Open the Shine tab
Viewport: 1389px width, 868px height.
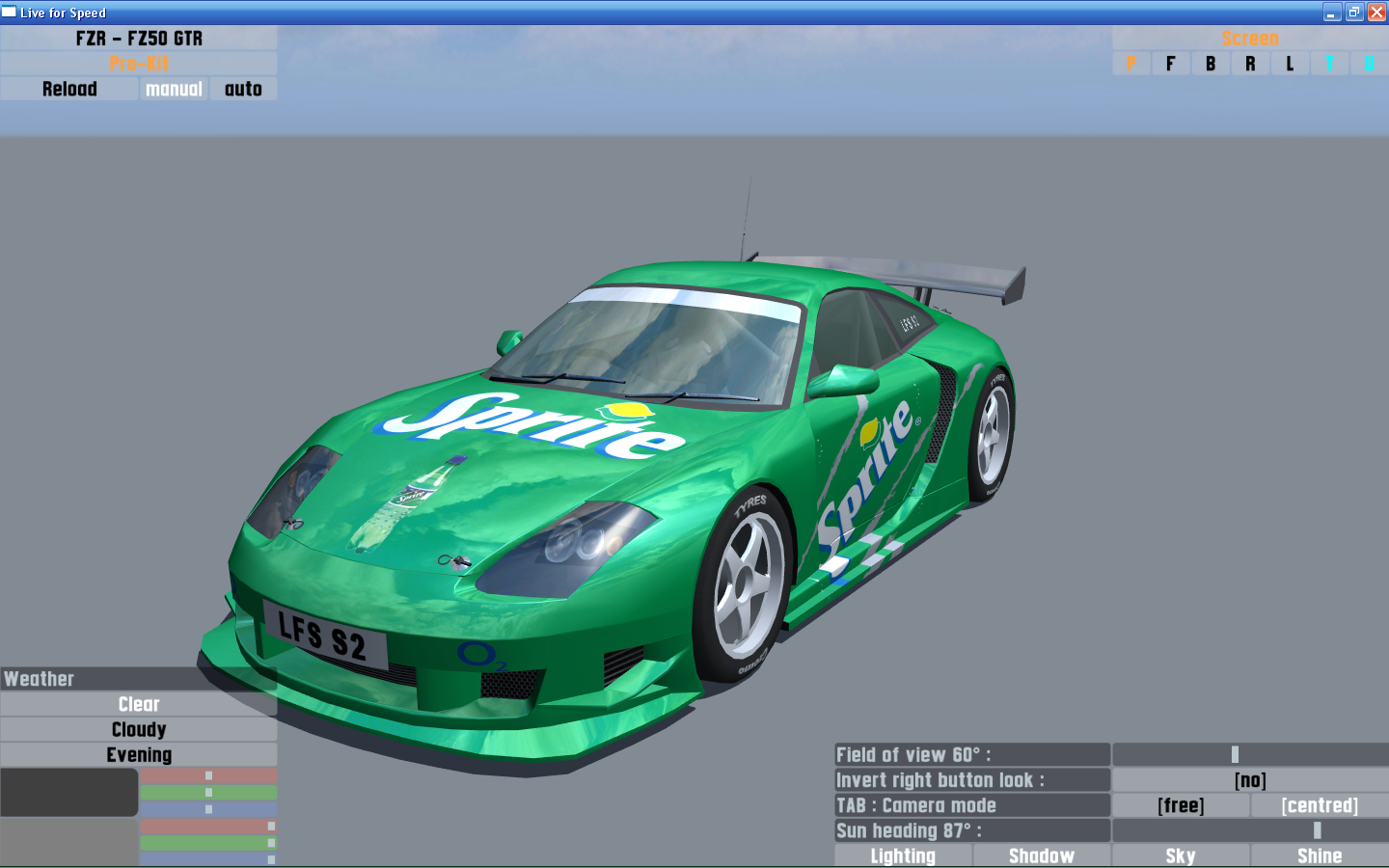point(1320,855)
